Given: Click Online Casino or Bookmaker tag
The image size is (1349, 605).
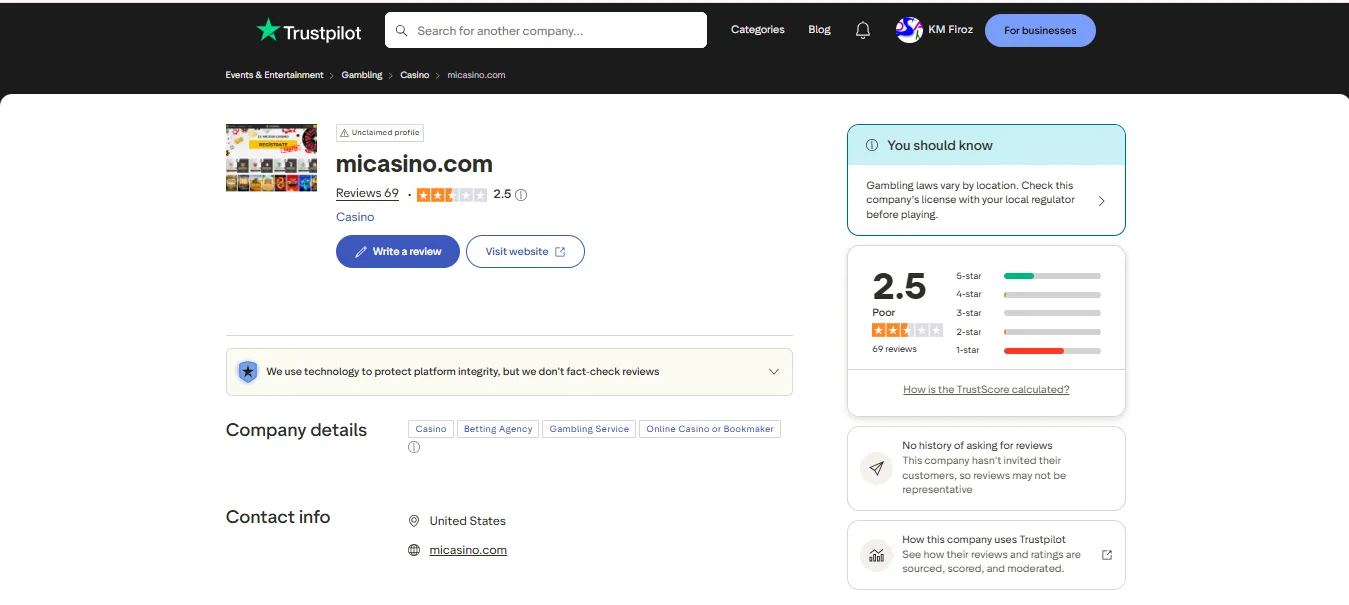Looking at the screenshot, I should pos(710,429).
